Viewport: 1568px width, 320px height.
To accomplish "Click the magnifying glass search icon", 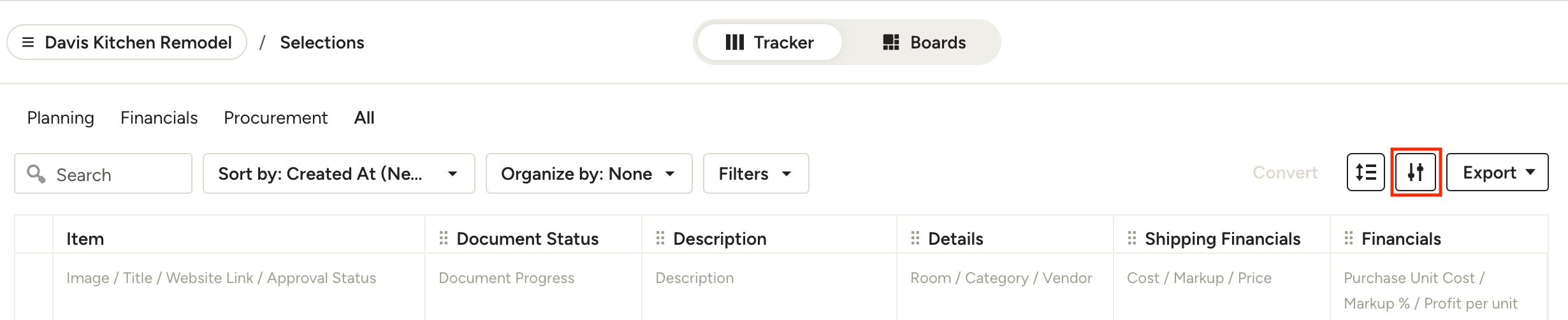I will [x=36, y=173].
